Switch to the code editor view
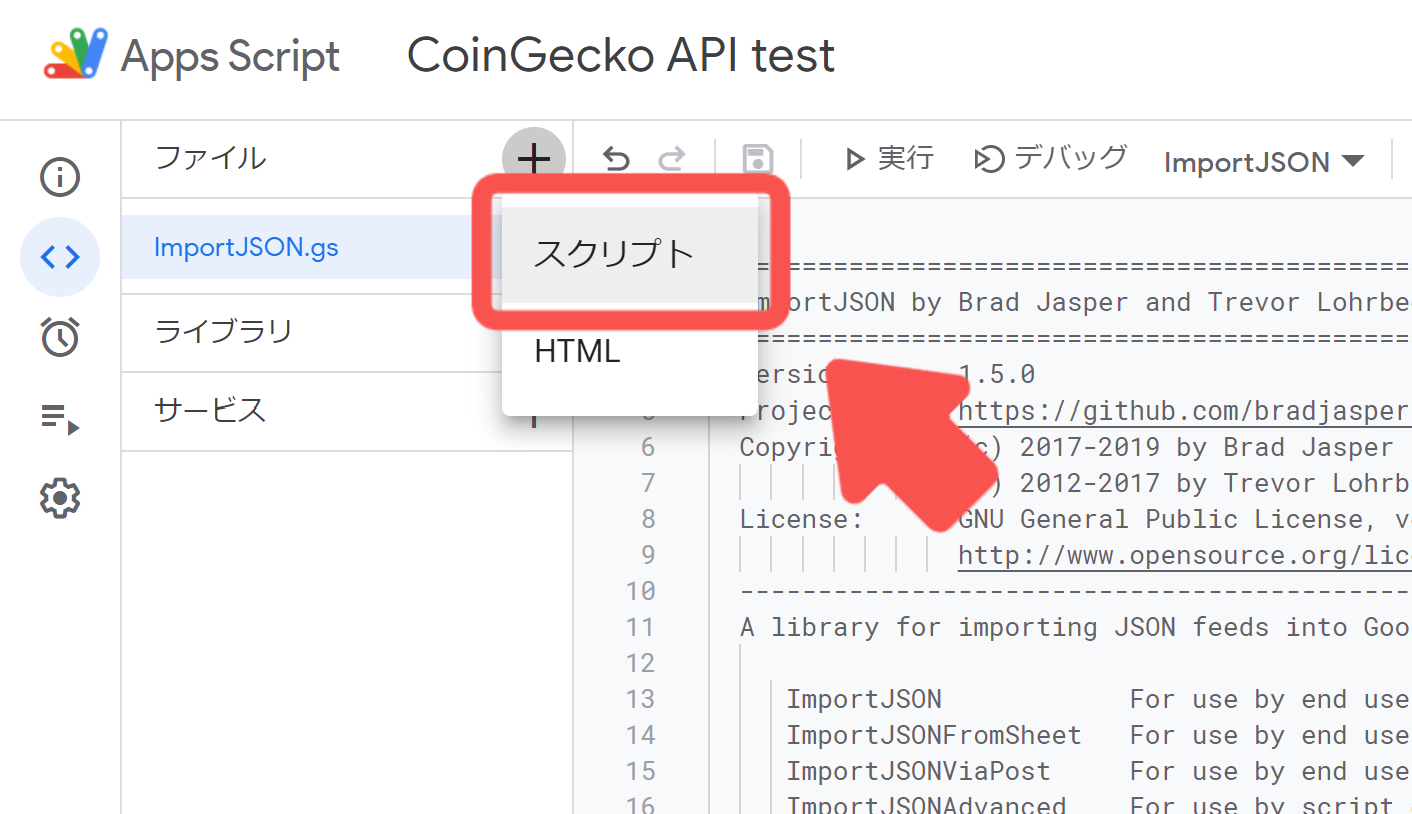1412x814 pixels. coord(60,257)
